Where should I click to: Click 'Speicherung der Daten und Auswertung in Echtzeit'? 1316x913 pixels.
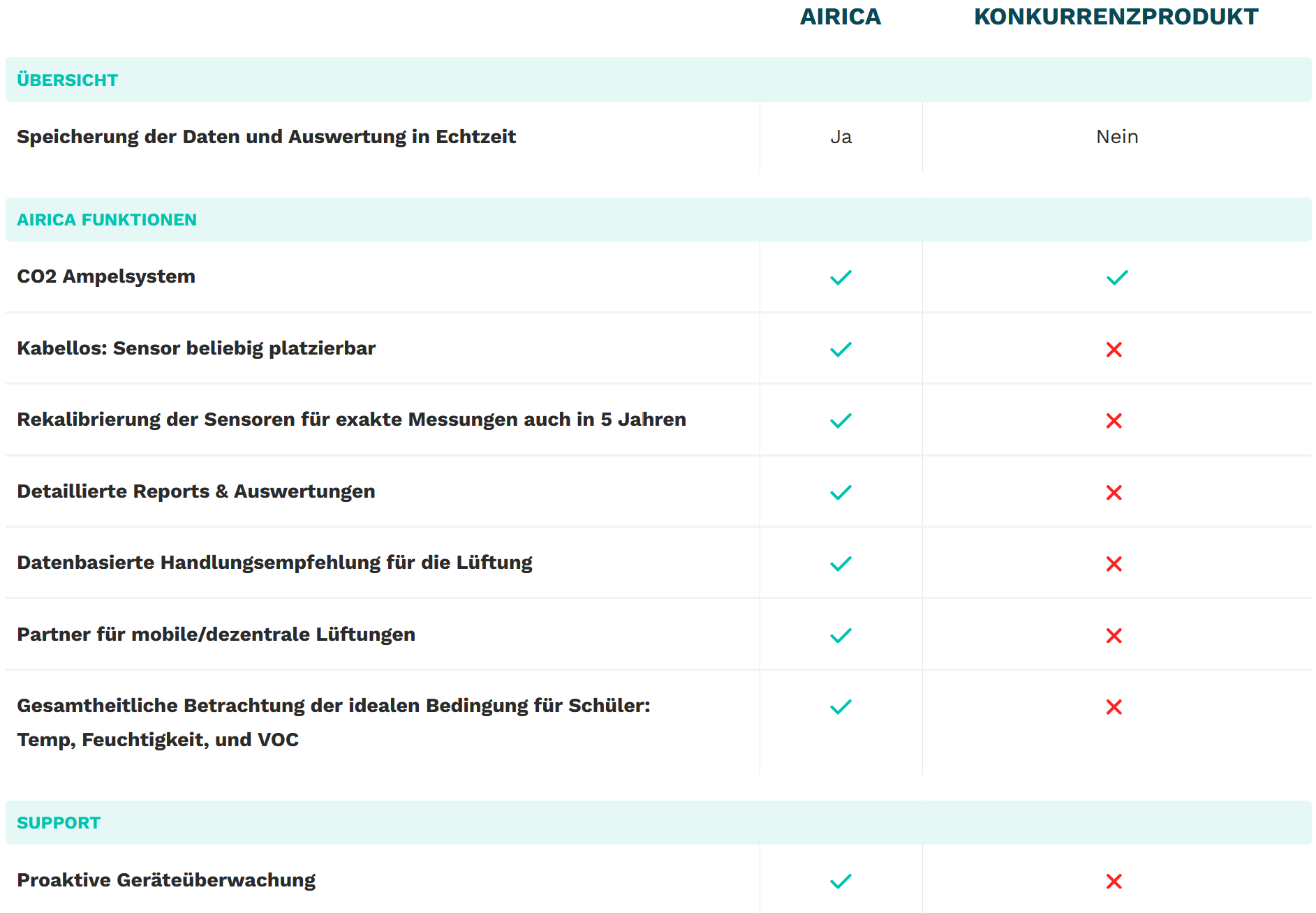tap(267, 137)
